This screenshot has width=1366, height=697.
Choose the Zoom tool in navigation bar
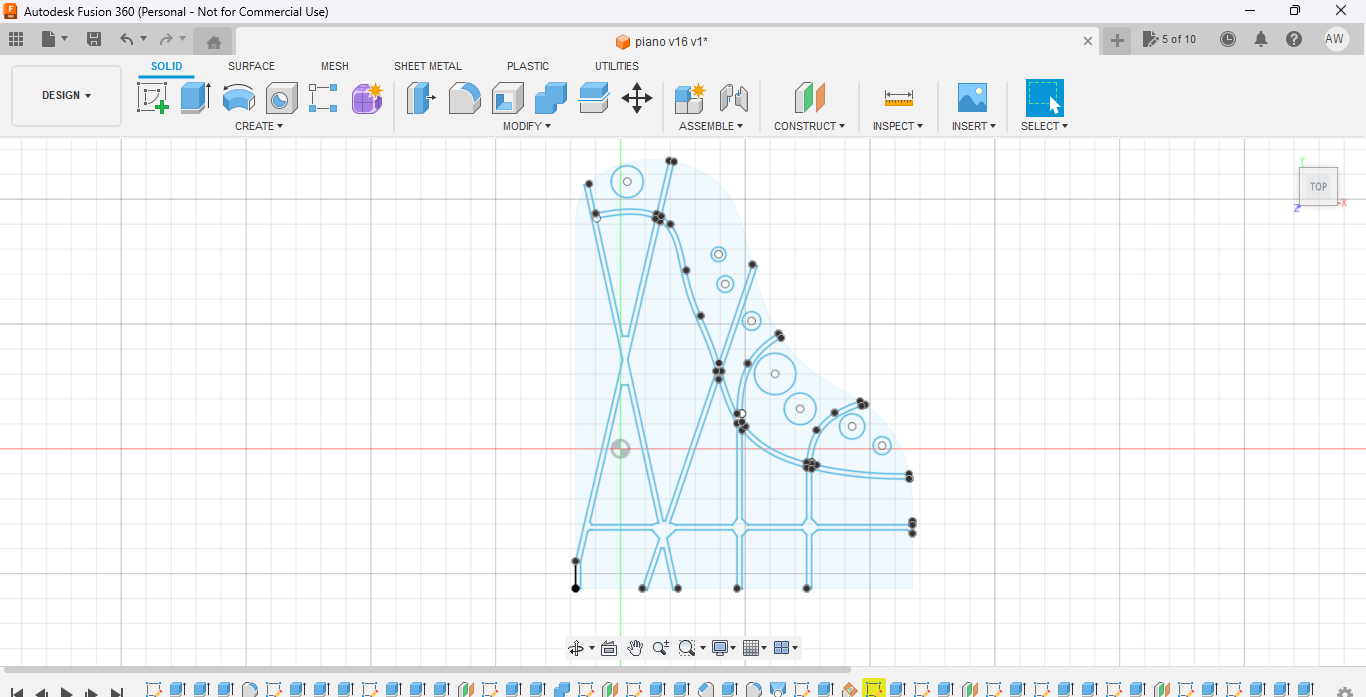click(x=660, y=648)
